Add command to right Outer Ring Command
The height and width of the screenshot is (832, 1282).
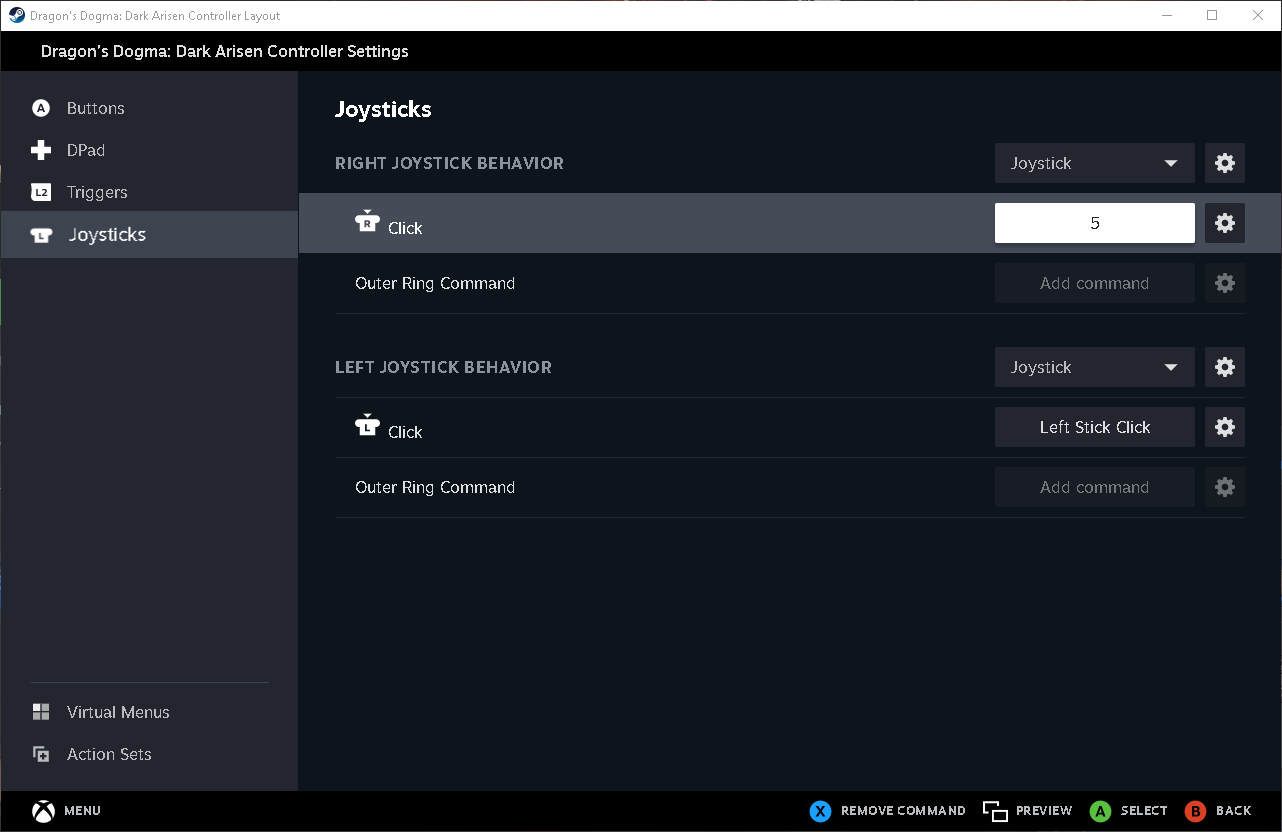coord(1095,283)
